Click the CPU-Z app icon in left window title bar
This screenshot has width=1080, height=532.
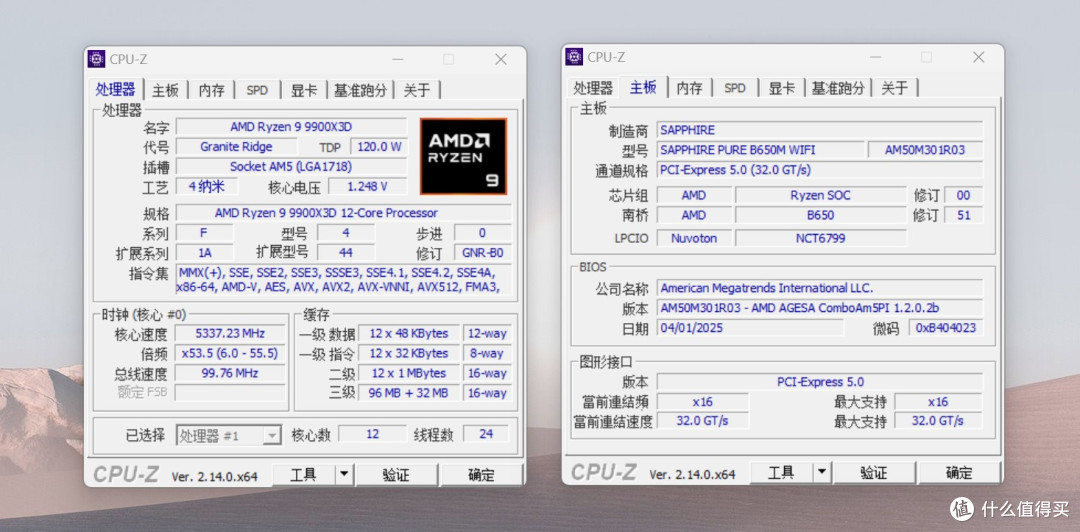96,59
